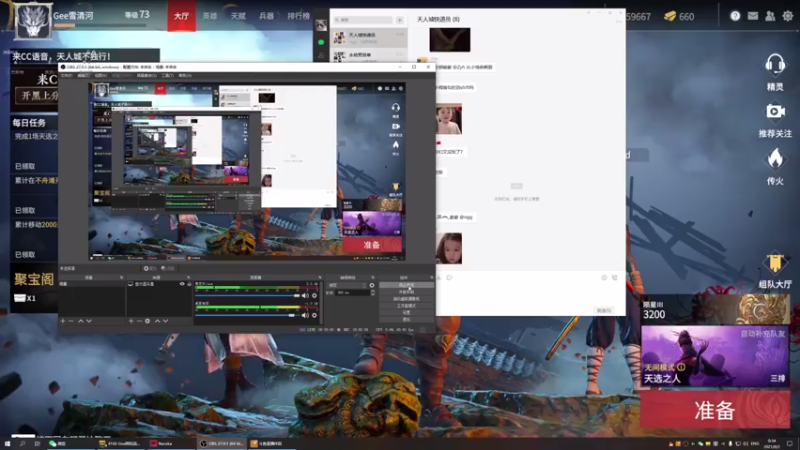Viewport: 800px width, 450px height.
Task: Open the WeChat chat three-dots menu
Action: point(619,21)
